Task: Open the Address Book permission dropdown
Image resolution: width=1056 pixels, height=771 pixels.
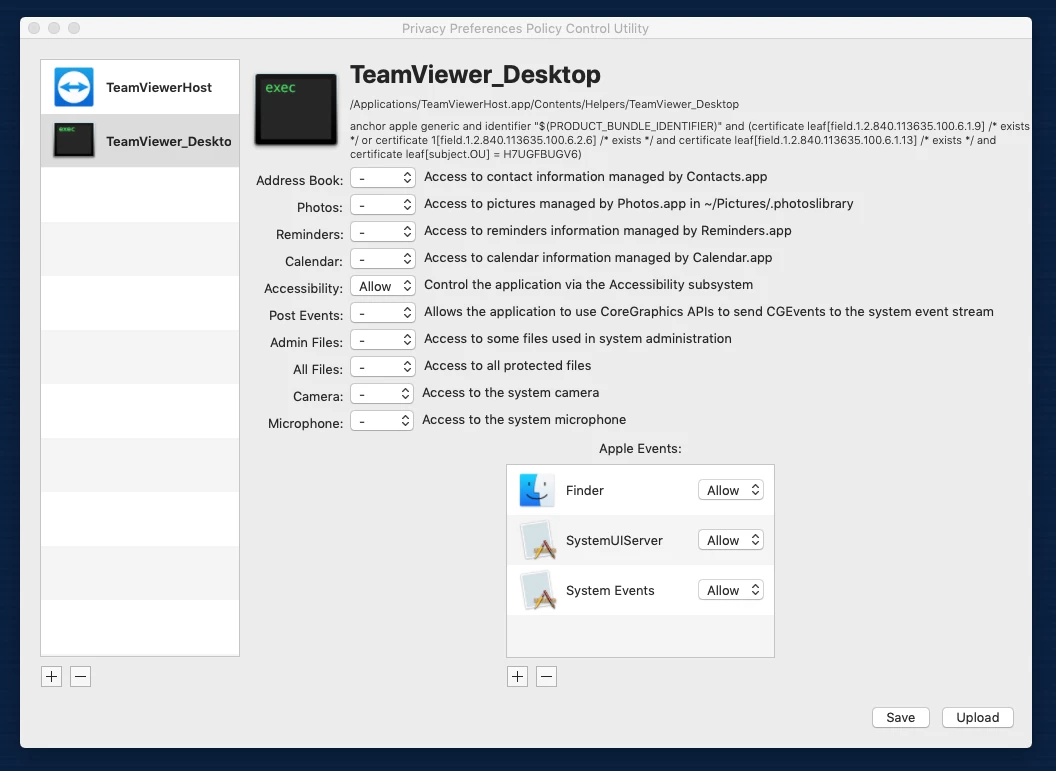Action: (383, 178)
